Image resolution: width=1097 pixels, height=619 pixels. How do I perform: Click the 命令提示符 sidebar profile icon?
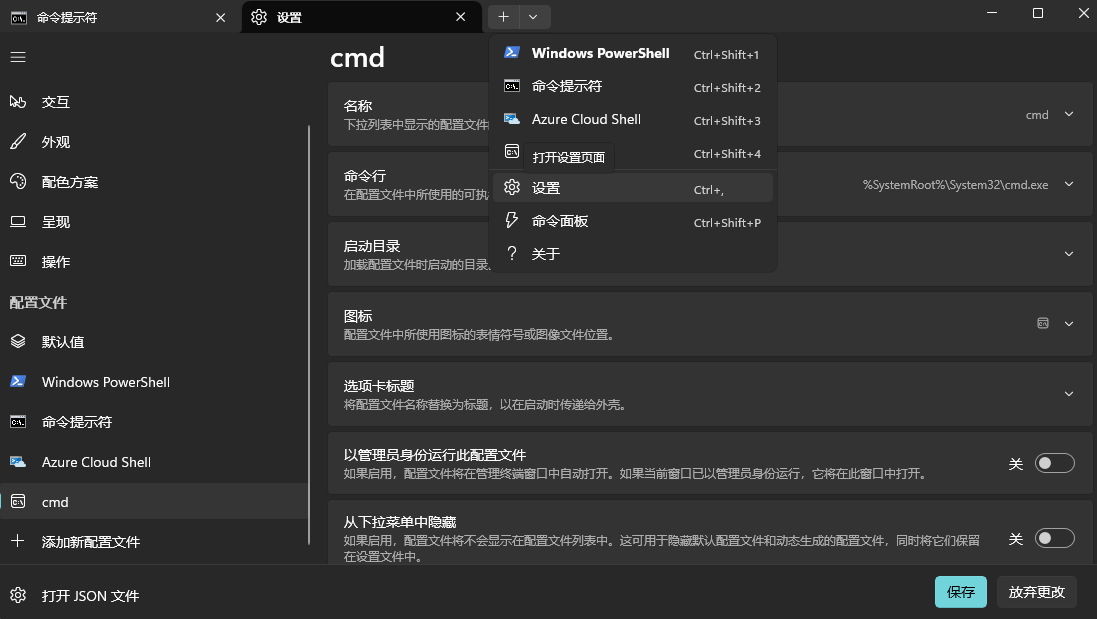tap(18, 422)
